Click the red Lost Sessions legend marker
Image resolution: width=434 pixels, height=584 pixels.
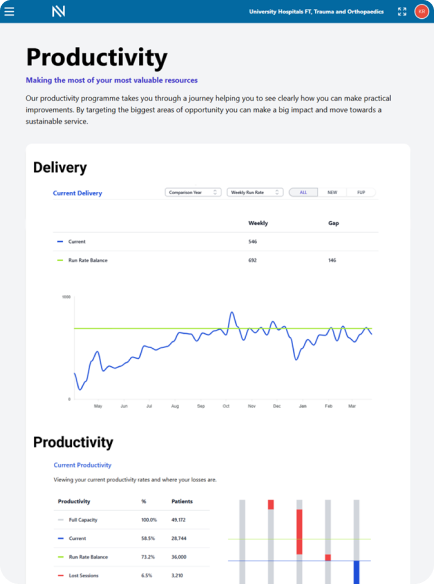61,575
